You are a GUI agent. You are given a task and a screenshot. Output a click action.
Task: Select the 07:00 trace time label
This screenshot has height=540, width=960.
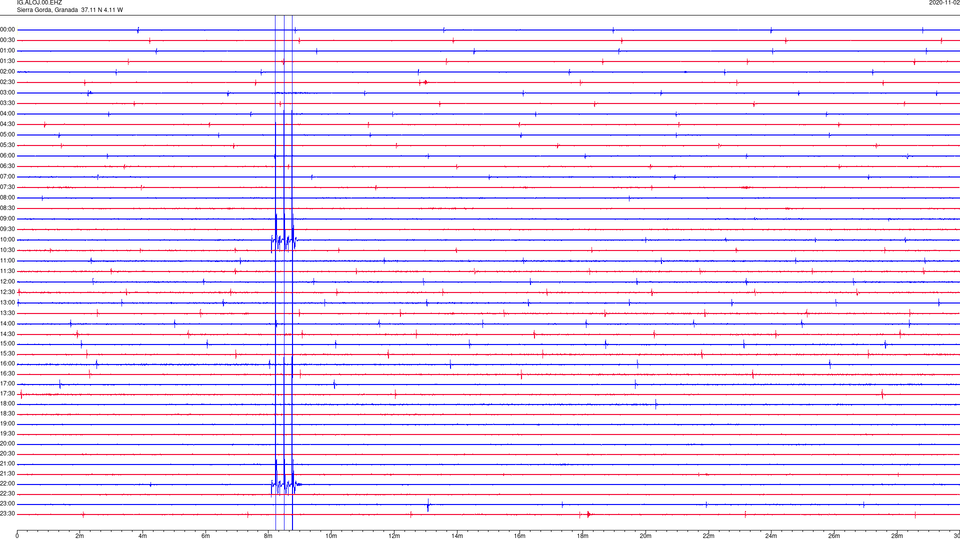click(8, 177)
